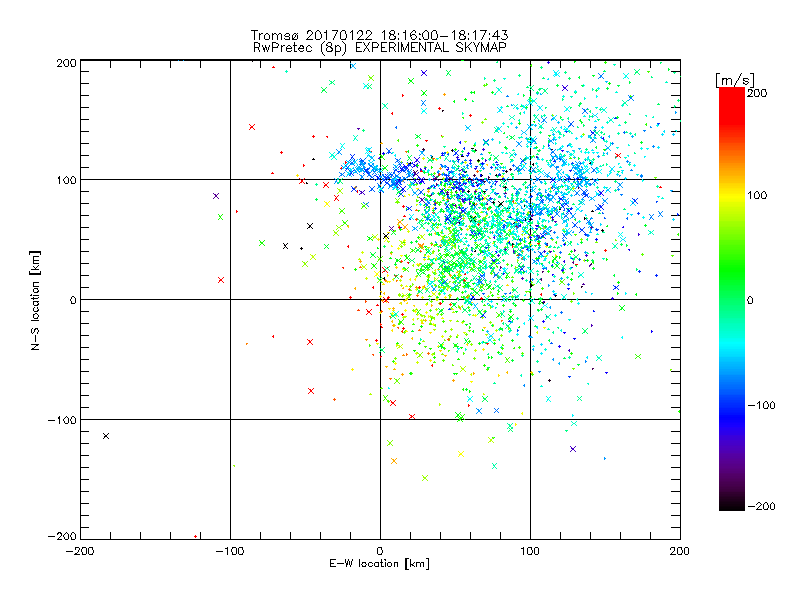Click colorbar tick label '-200'
Viewport: 800px width, 600px height.
click(761, 506)
